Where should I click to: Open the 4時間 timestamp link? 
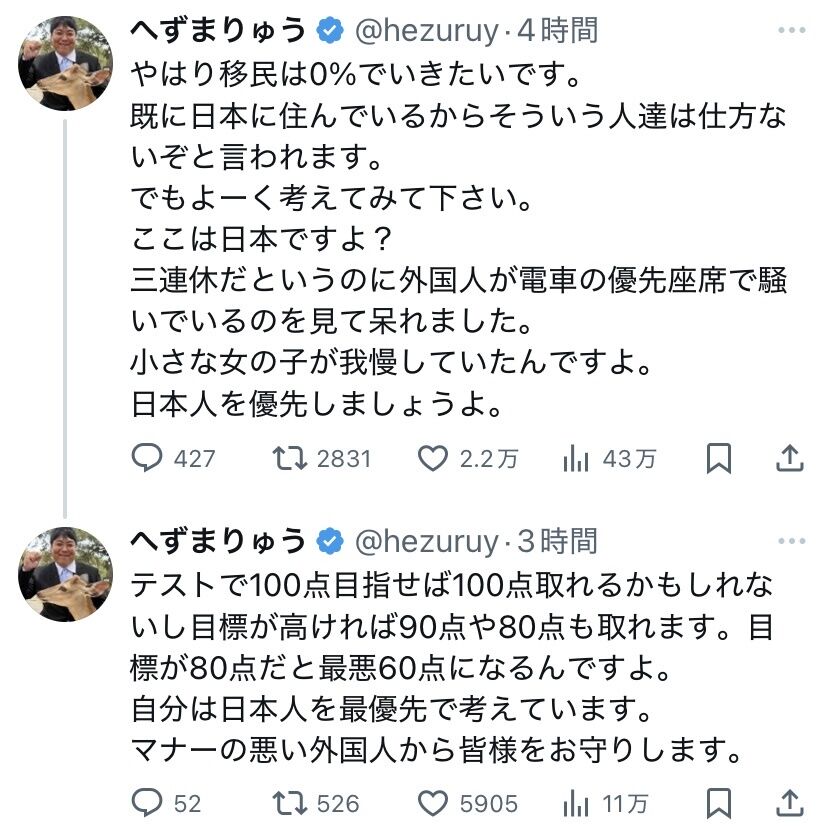(x=556, y=31)
